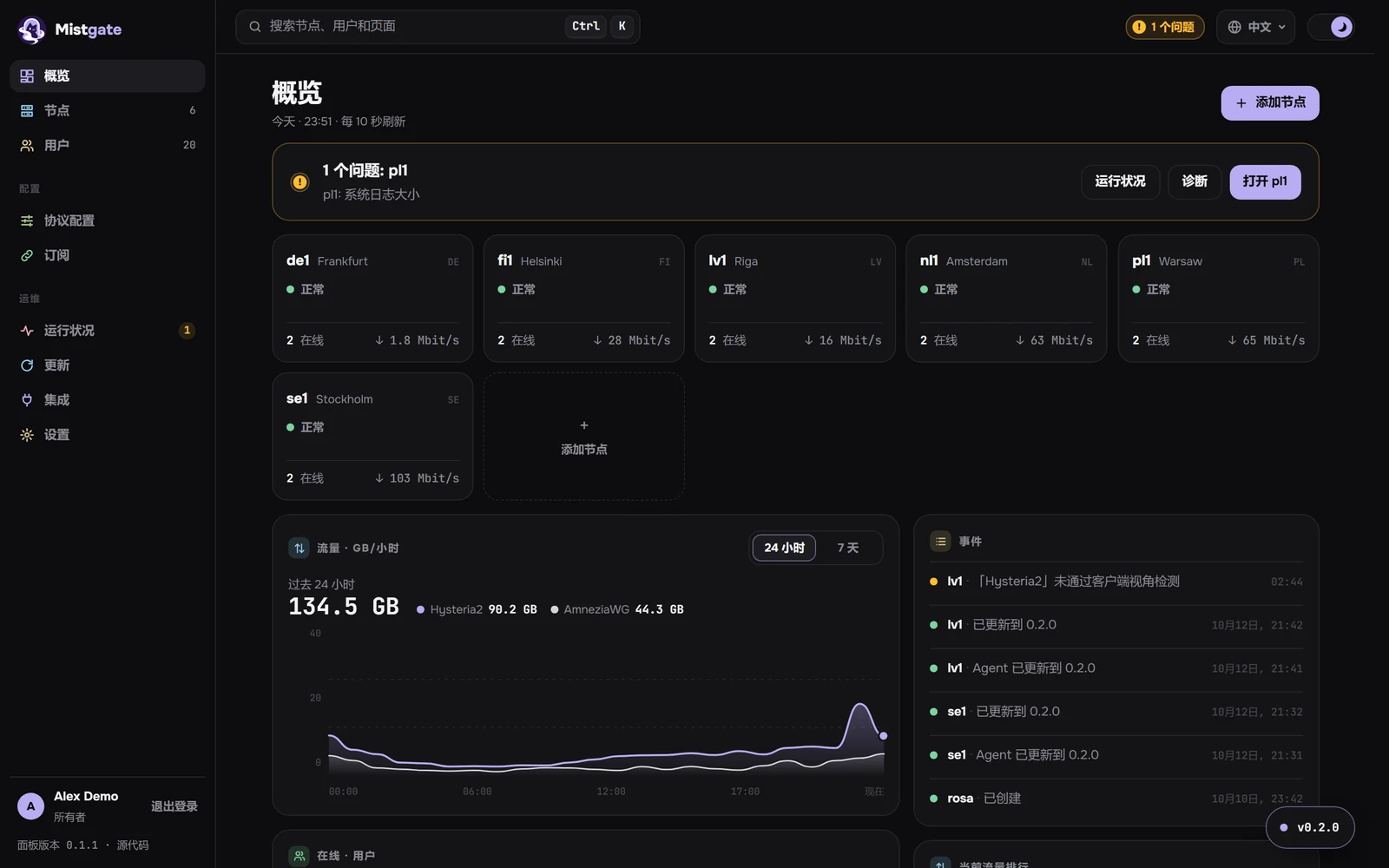Click the traffic arrows icon beside 流量

coord(299,548)
